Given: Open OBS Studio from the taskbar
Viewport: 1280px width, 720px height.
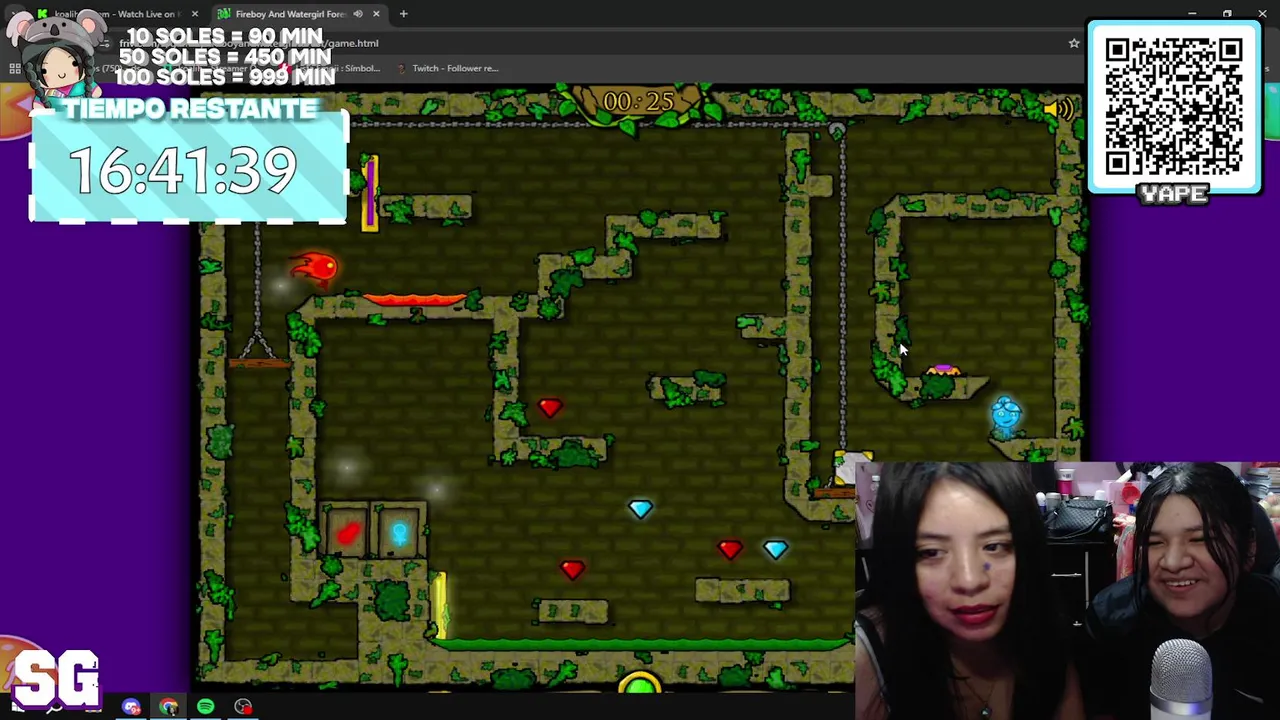Looking at the screenshot, I should tap(243, 707).
